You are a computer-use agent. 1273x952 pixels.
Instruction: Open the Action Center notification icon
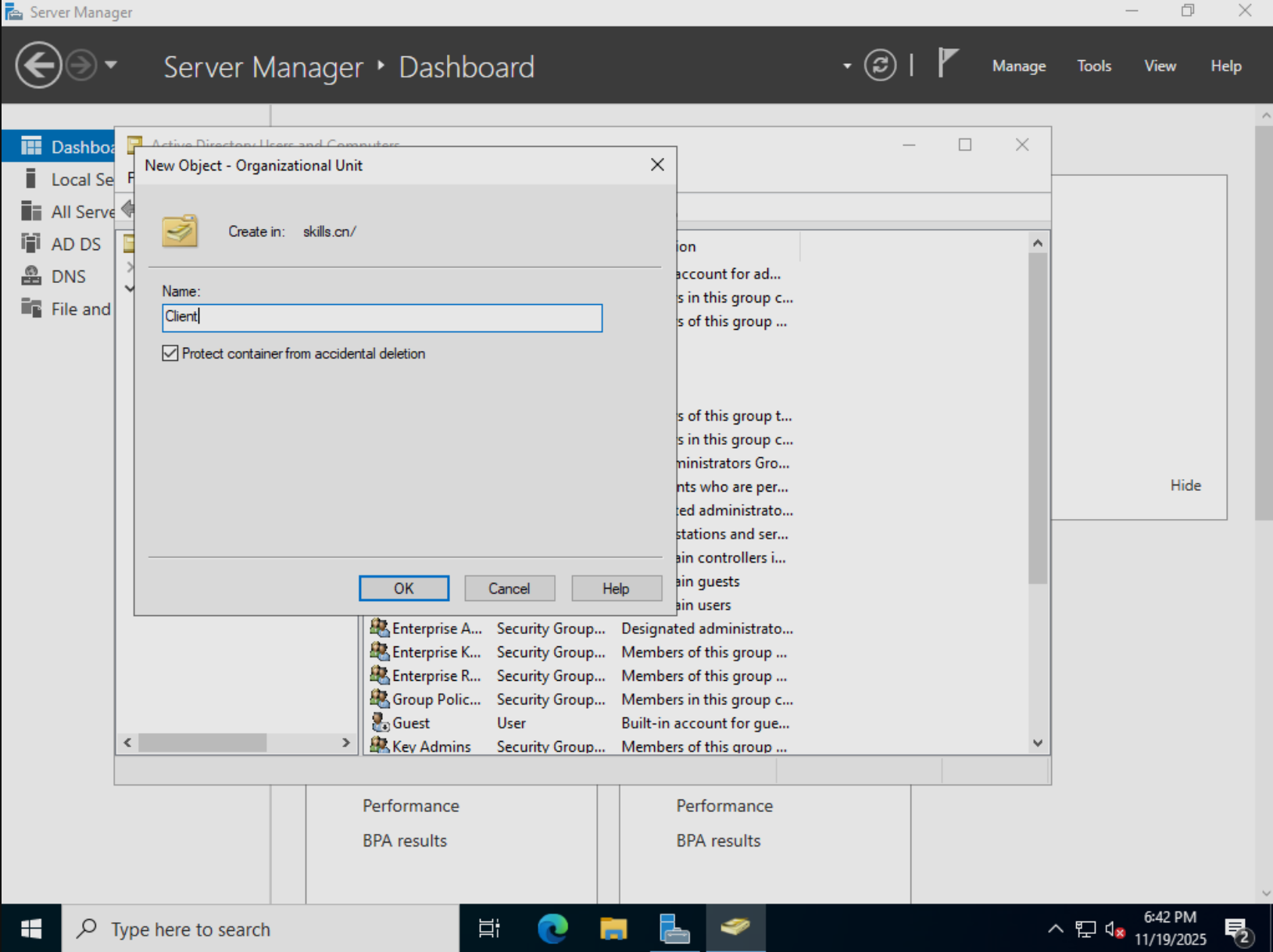click(x=1239, y=930)
